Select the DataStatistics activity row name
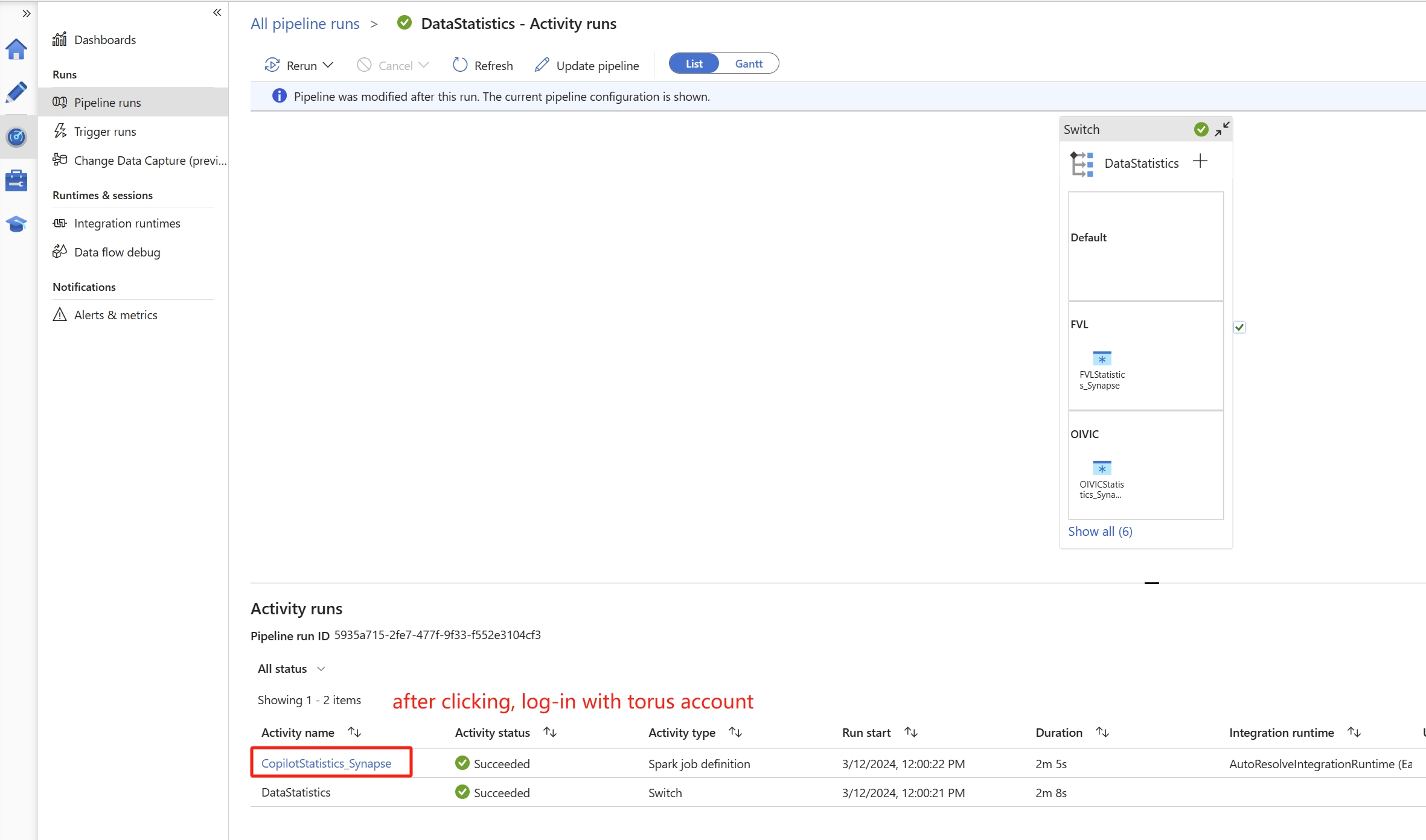Image resolution: width=1426 pixels, height=840 pixels. click(296, 792)
